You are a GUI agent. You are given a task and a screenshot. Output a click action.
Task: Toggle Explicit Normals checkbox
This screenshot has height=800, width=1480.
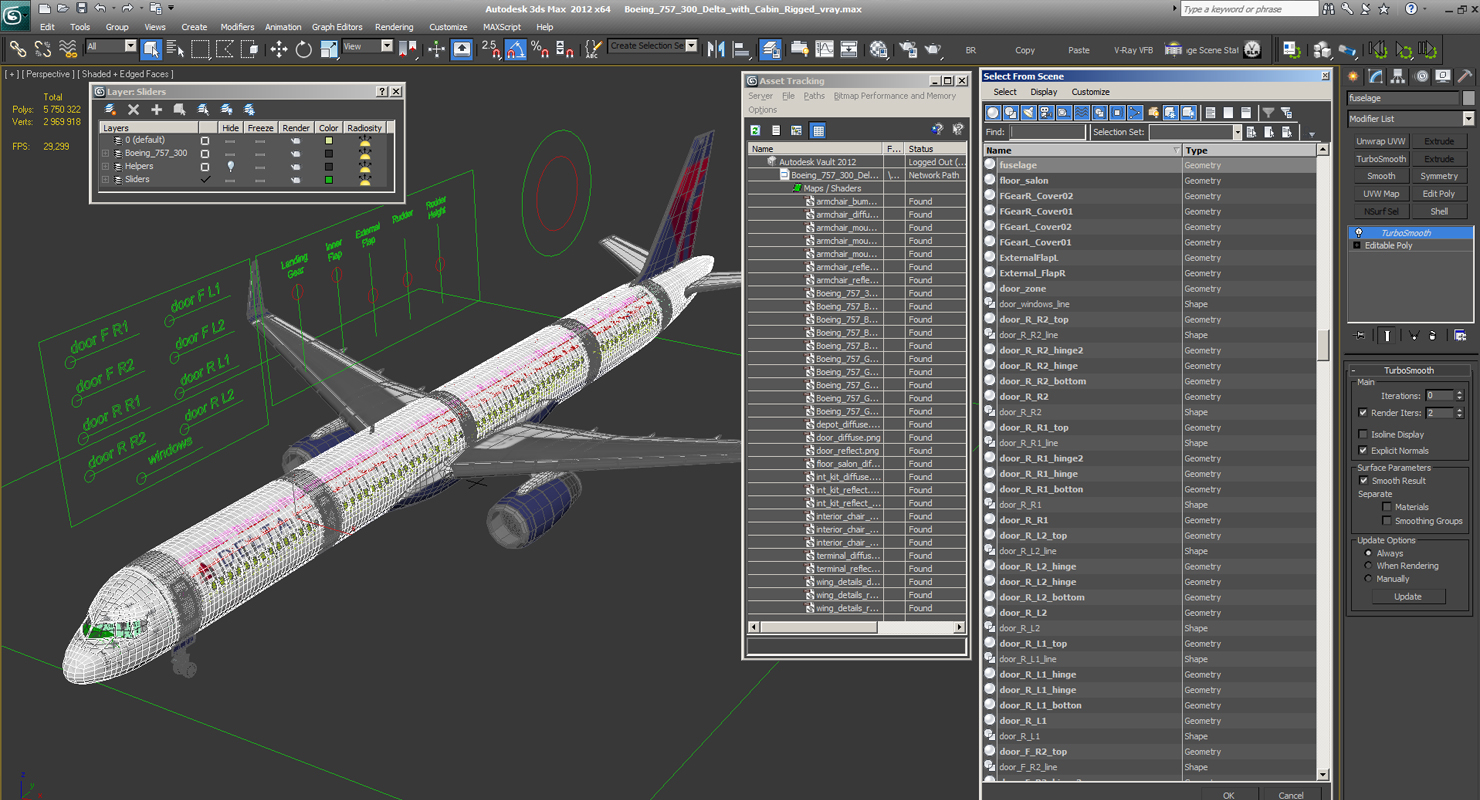(x=1363, y=450)
